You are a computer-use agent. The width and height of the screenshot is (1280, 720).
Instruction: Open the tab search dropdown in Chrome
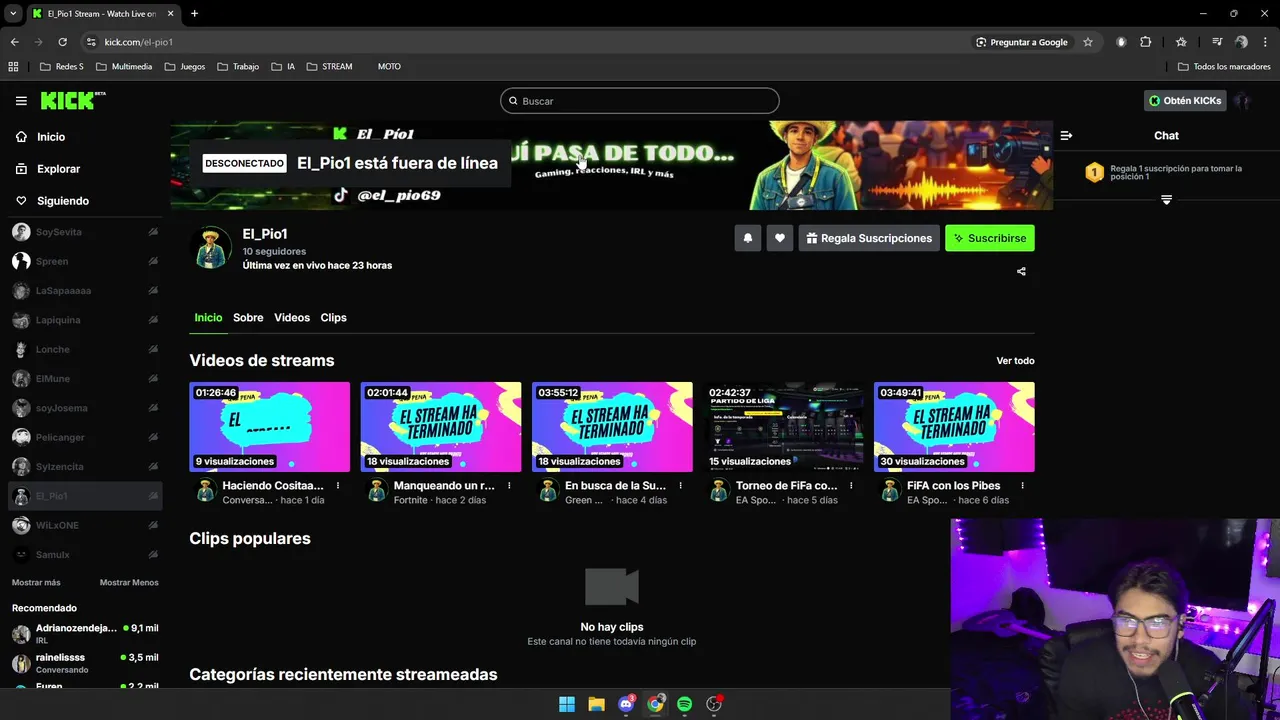pos(13,13)
